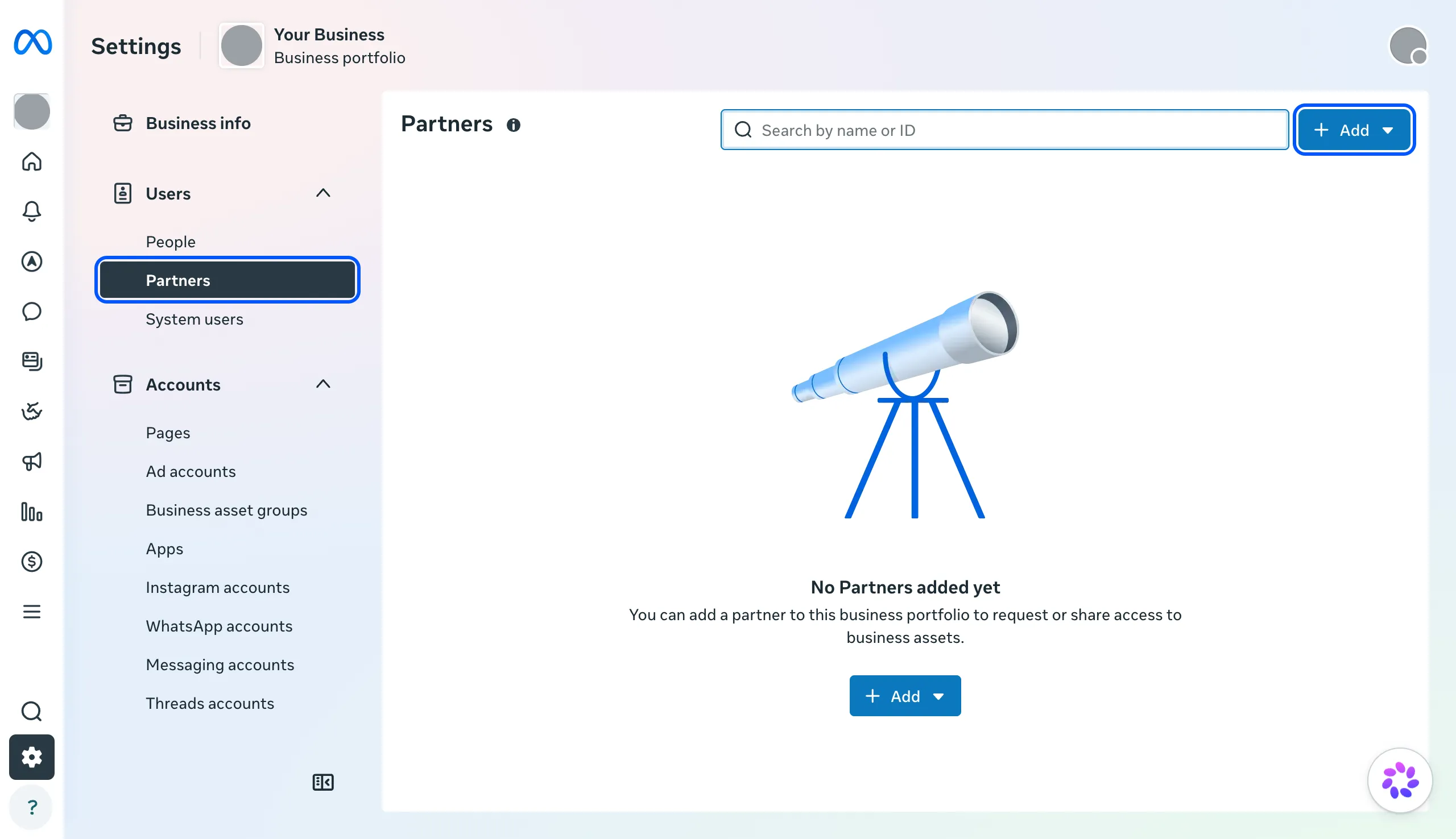Open Messaging accounts
The width and height of the screenshot is (1456, 839).
click(x=220, y=664)
